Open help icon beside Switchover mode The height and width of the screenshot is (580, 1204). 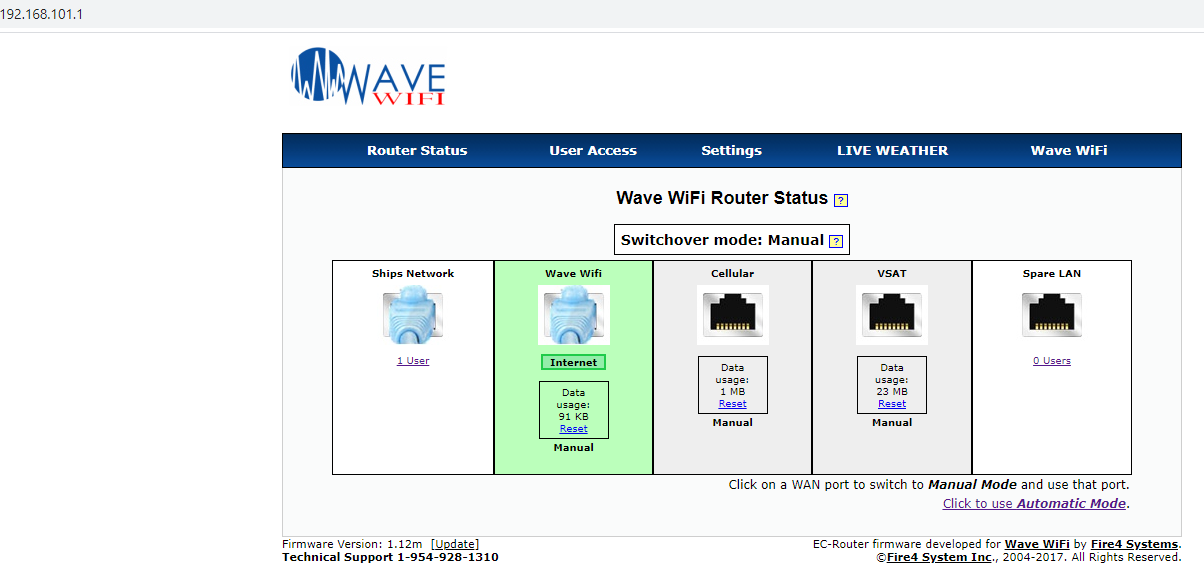point(836,241)
